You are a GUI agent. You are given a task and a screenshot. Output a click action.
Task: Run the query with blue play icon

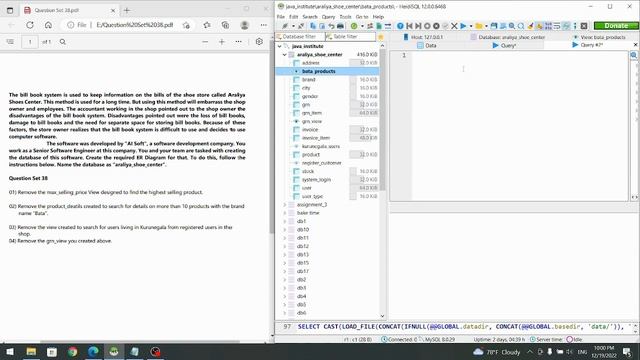coord(463,26)
